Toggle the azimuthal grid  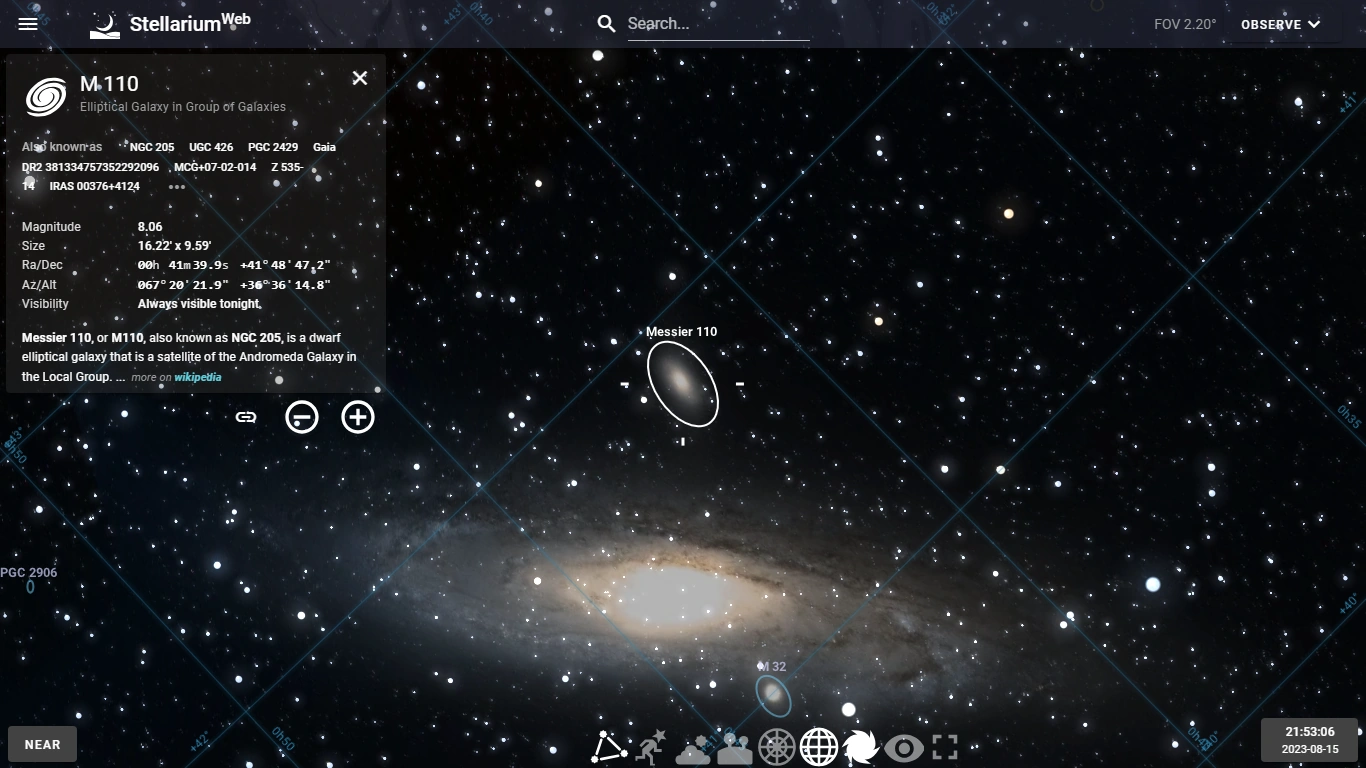(777, 747)
